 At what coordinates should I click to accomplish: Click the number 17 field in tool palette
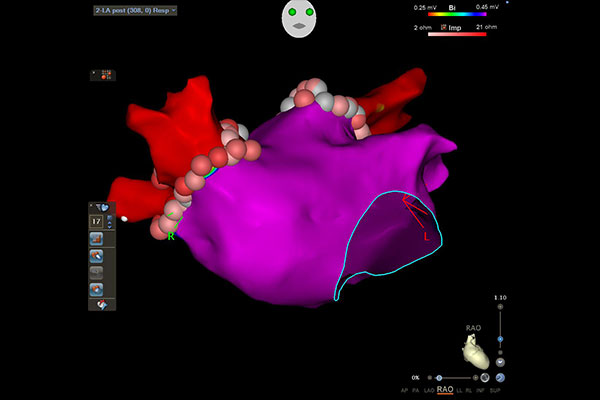[x=97, y=221]
